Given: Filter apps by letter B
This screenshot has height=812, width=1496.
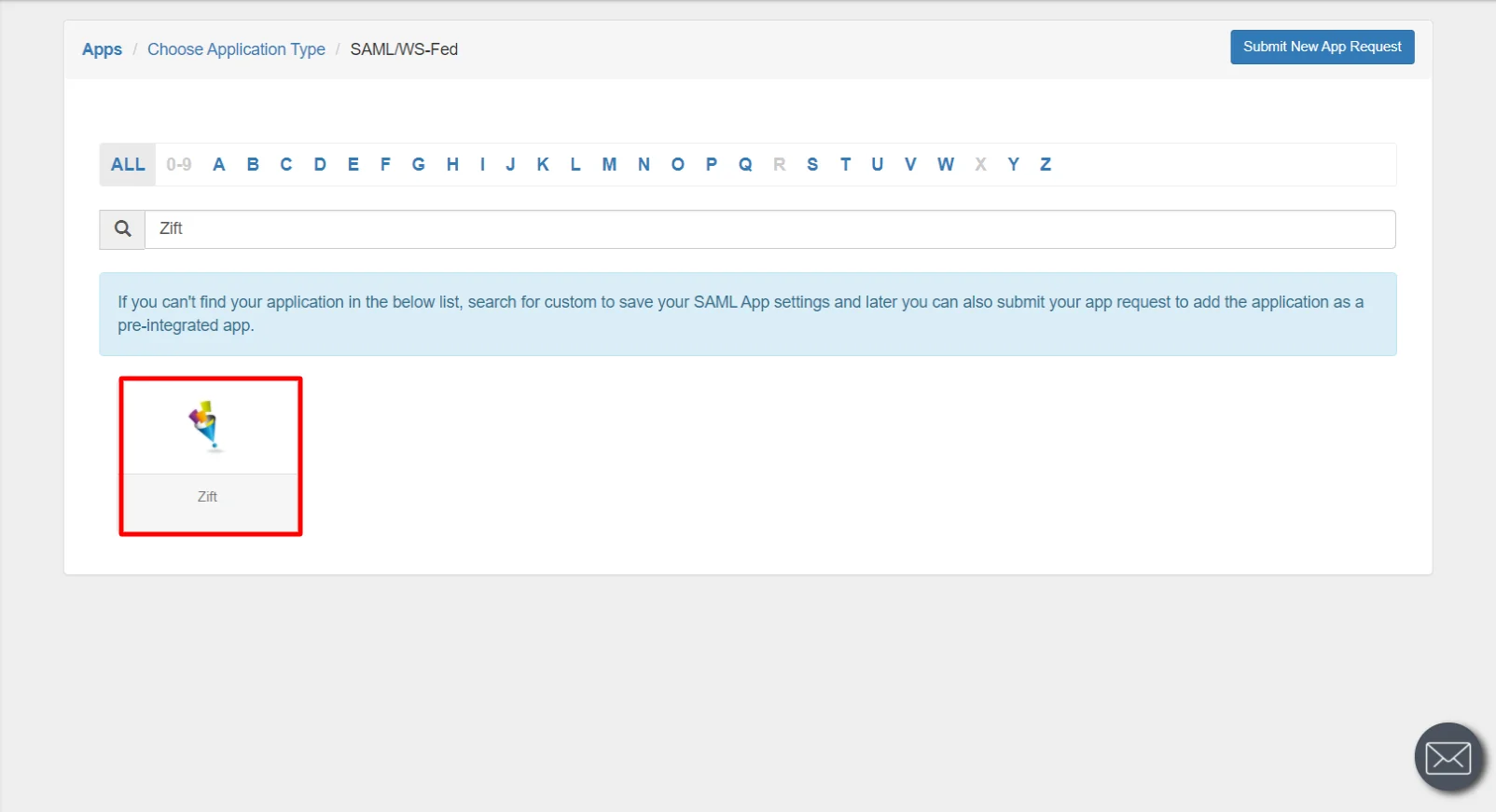Looking at the screenshot, I should [x=253, y=164].
